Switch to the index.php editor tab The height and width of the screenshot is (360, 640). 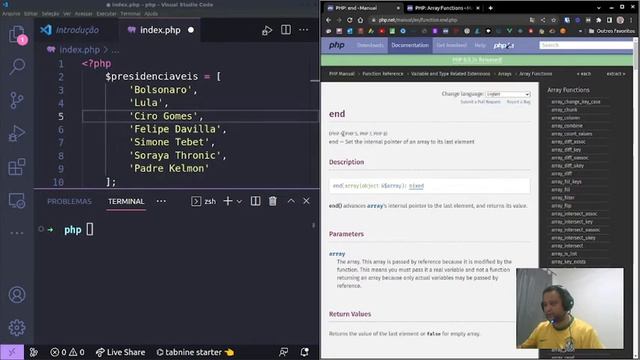160,30
